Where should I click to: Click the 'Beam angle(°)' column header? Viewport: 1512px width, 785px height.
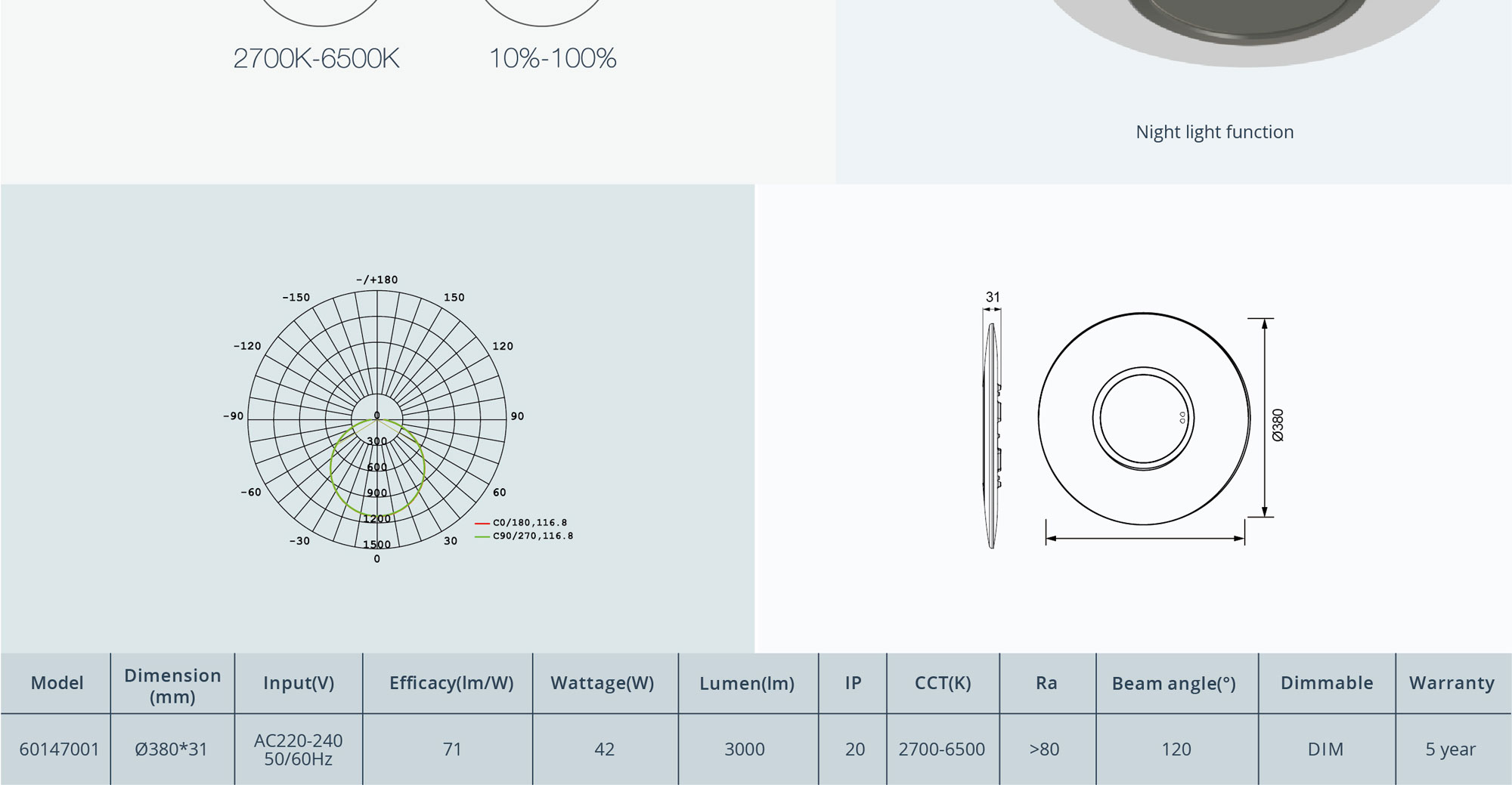(1174, 684)
